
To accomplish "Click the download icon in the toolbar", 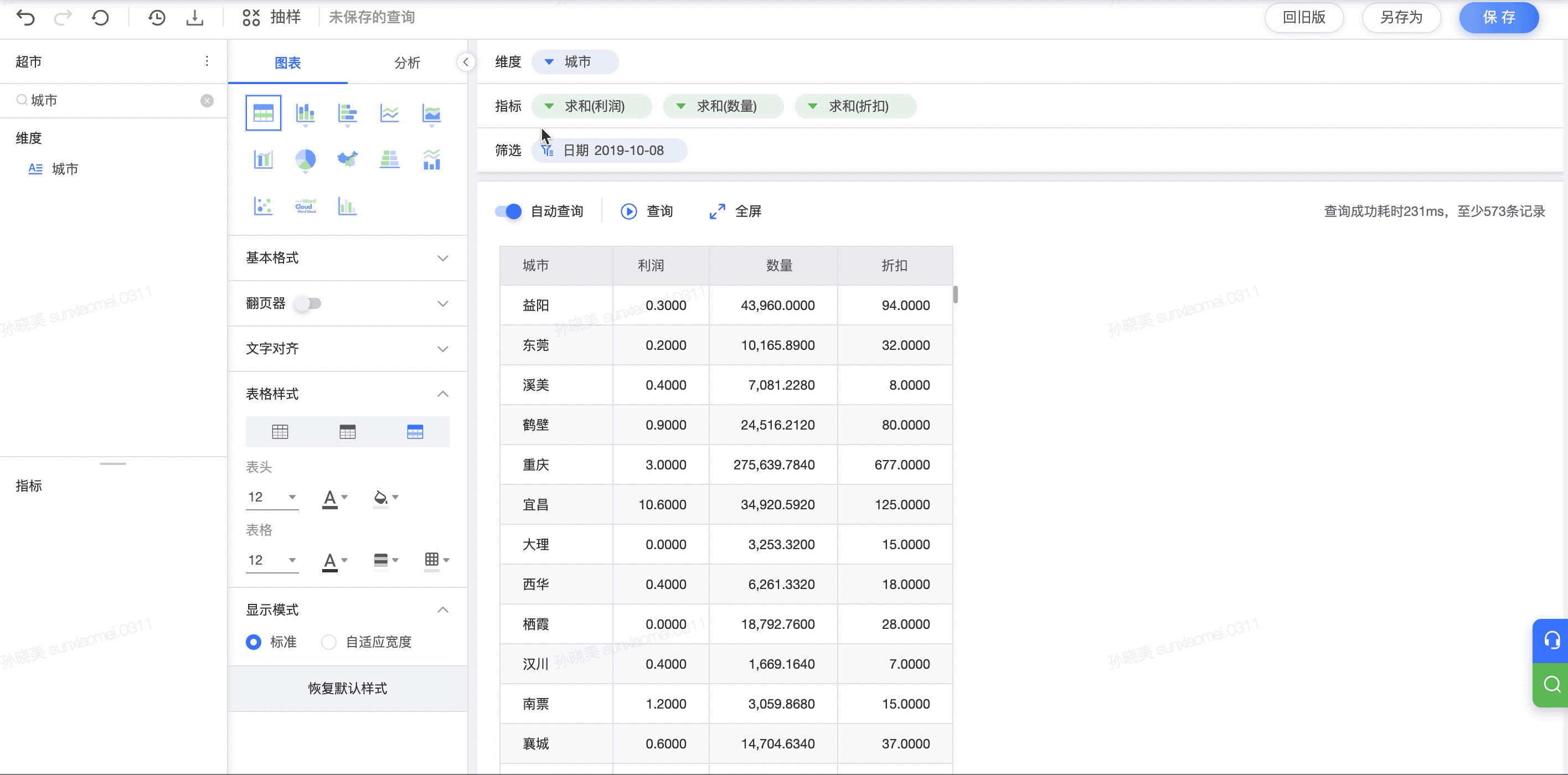I will tap(195, 18).
